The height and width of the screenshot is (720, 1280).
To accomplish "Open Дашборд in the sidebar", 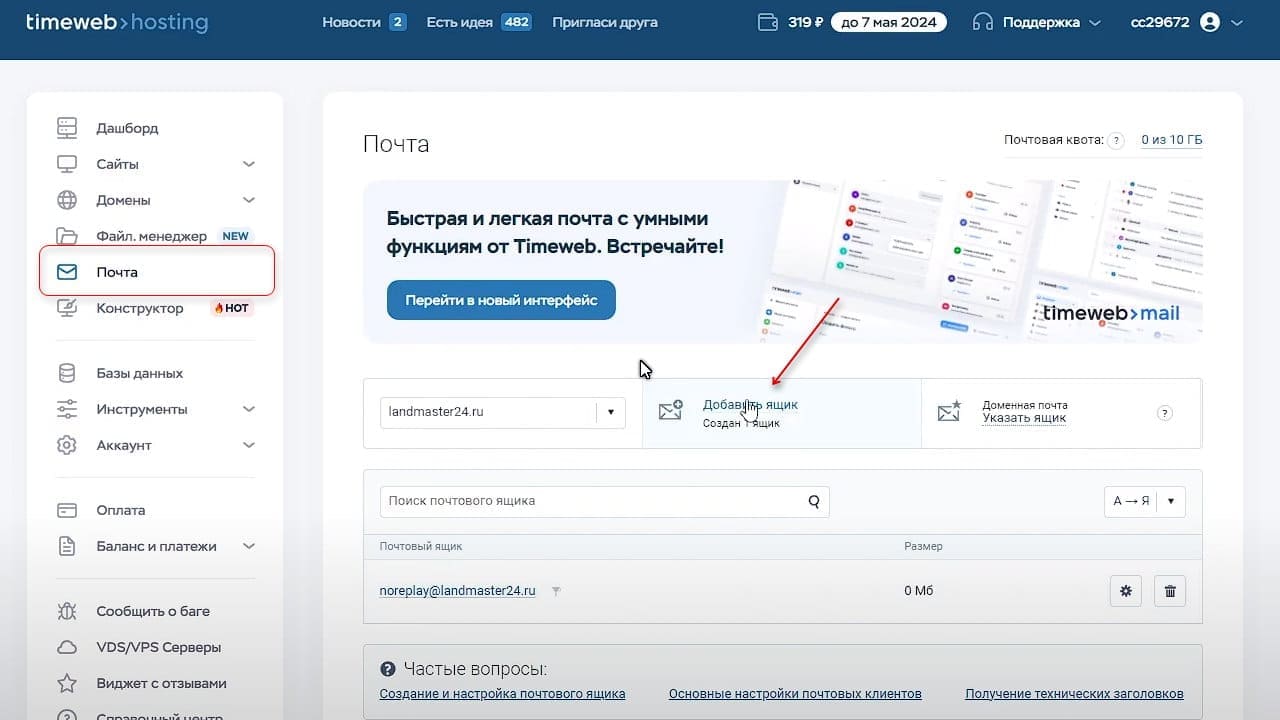I will click(x=127, y=128).
